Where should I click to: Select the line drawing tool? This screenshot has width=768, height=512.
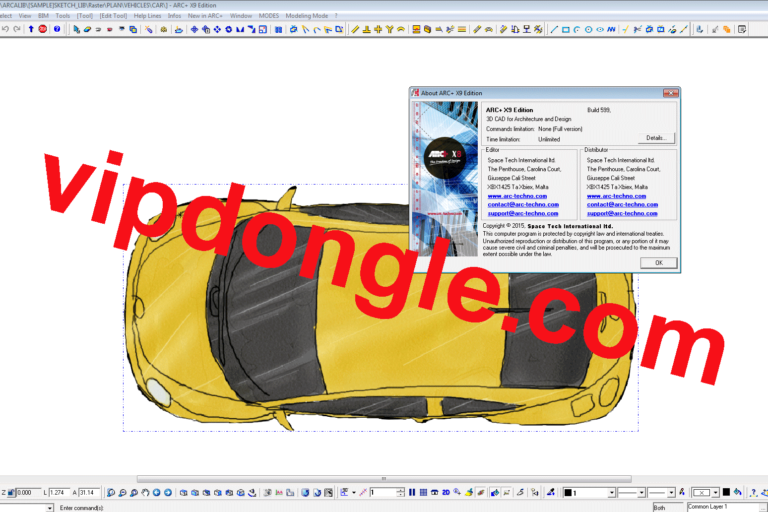[x=554, y=29]
